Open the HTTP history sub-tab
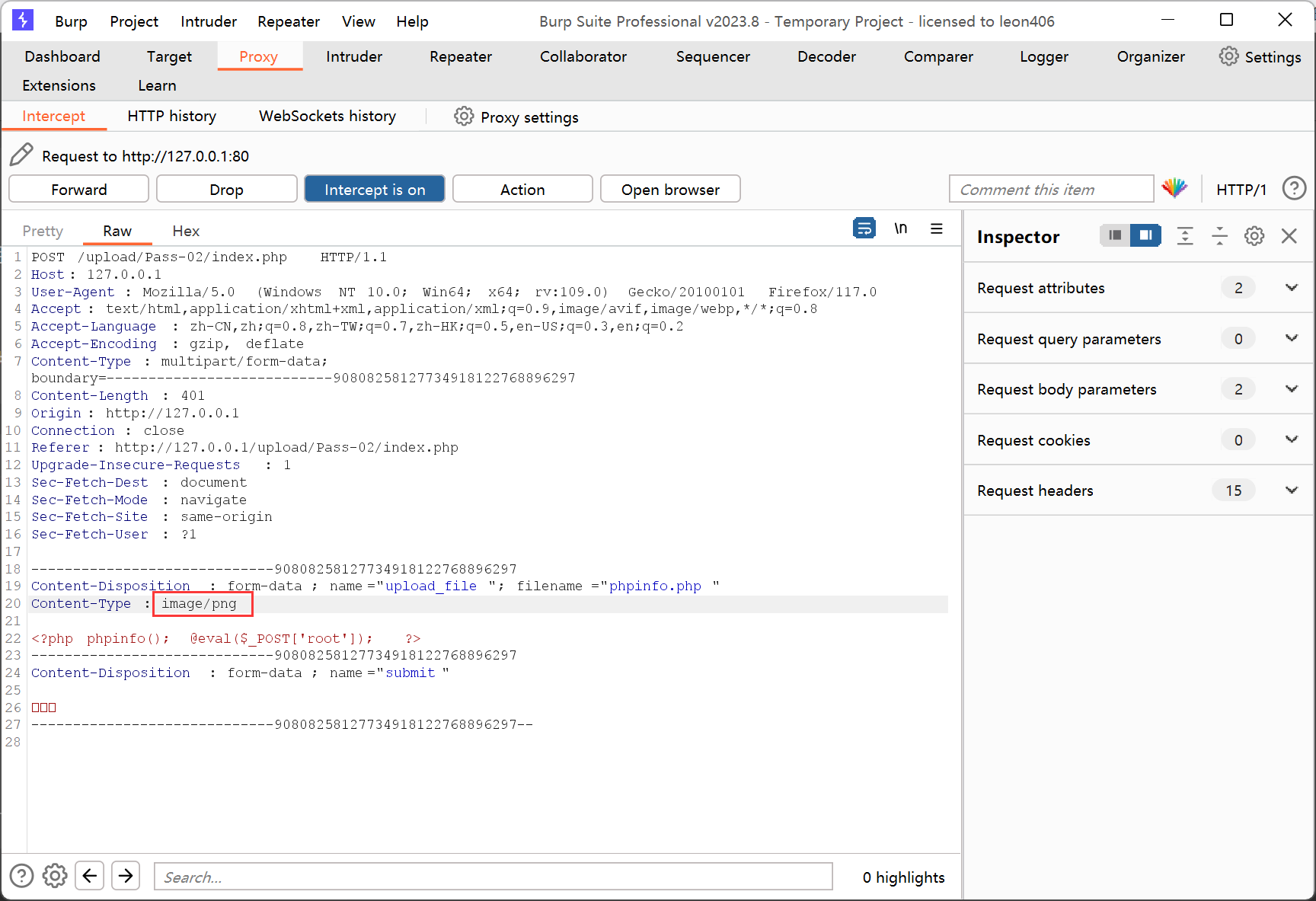Image resolution: width=1316 pixels, height=901 pixels. (172, 116)
